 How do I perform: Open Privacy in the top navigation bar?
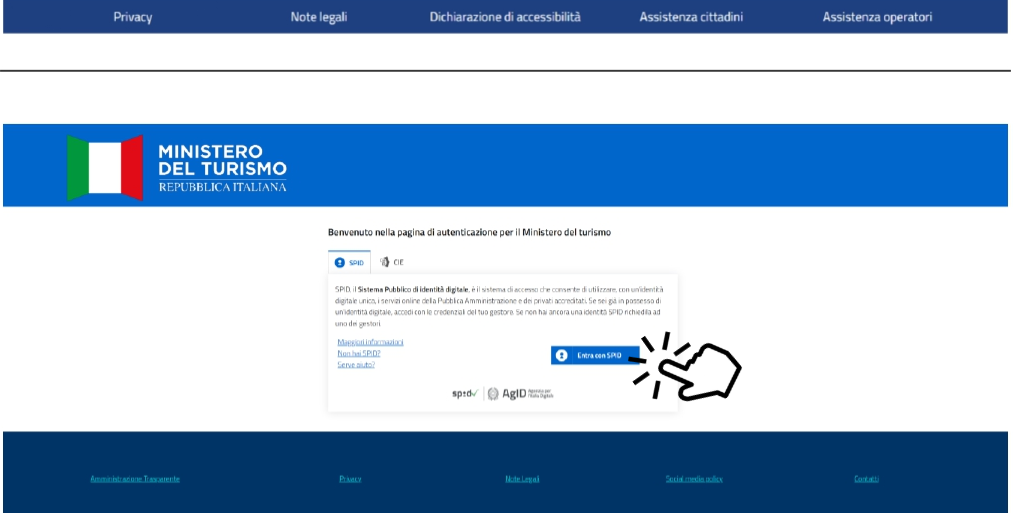(132, 17)
